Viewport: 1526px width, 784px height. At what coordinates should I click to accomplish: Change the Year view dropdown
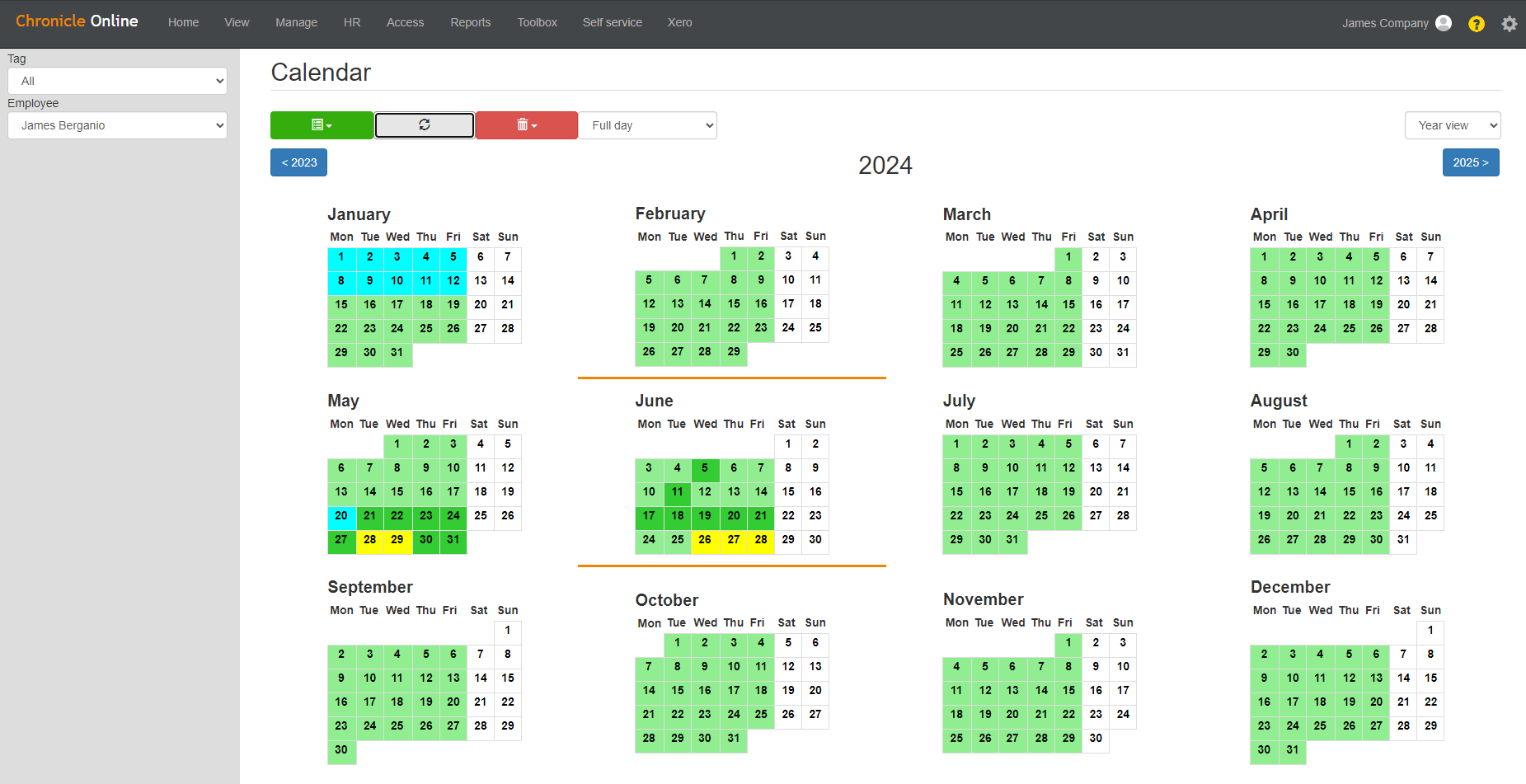coord(1452,125)
